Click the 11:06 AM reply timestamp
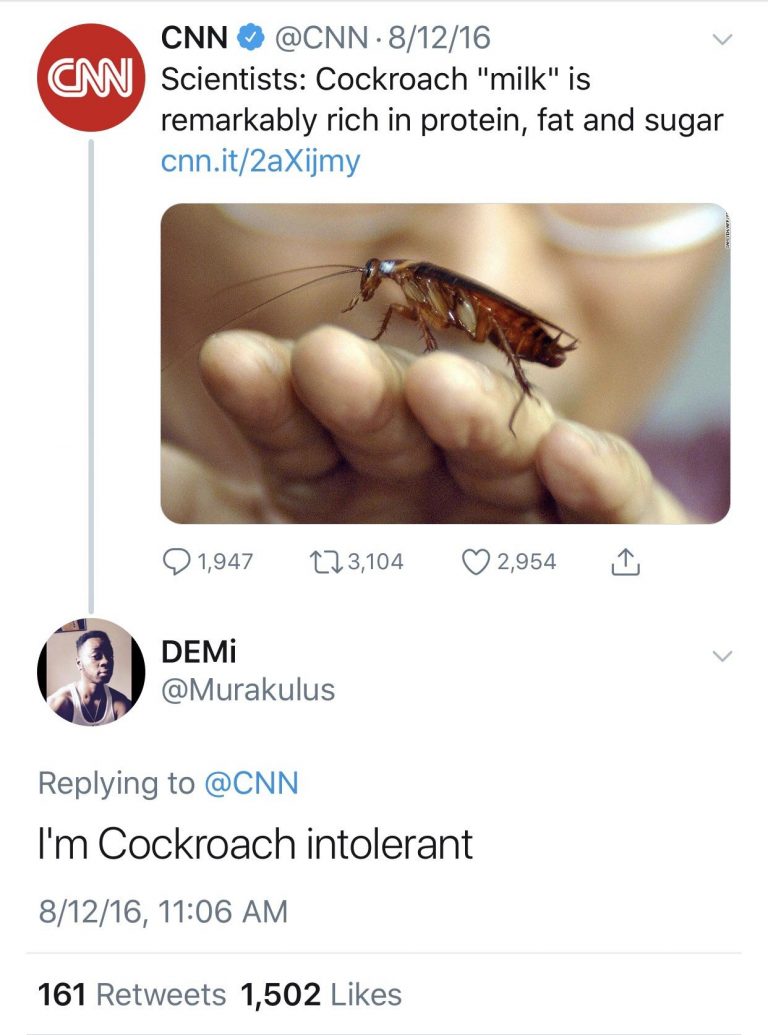The width and height of the screenshot is (768, 1035). click(x=230, y=912)
